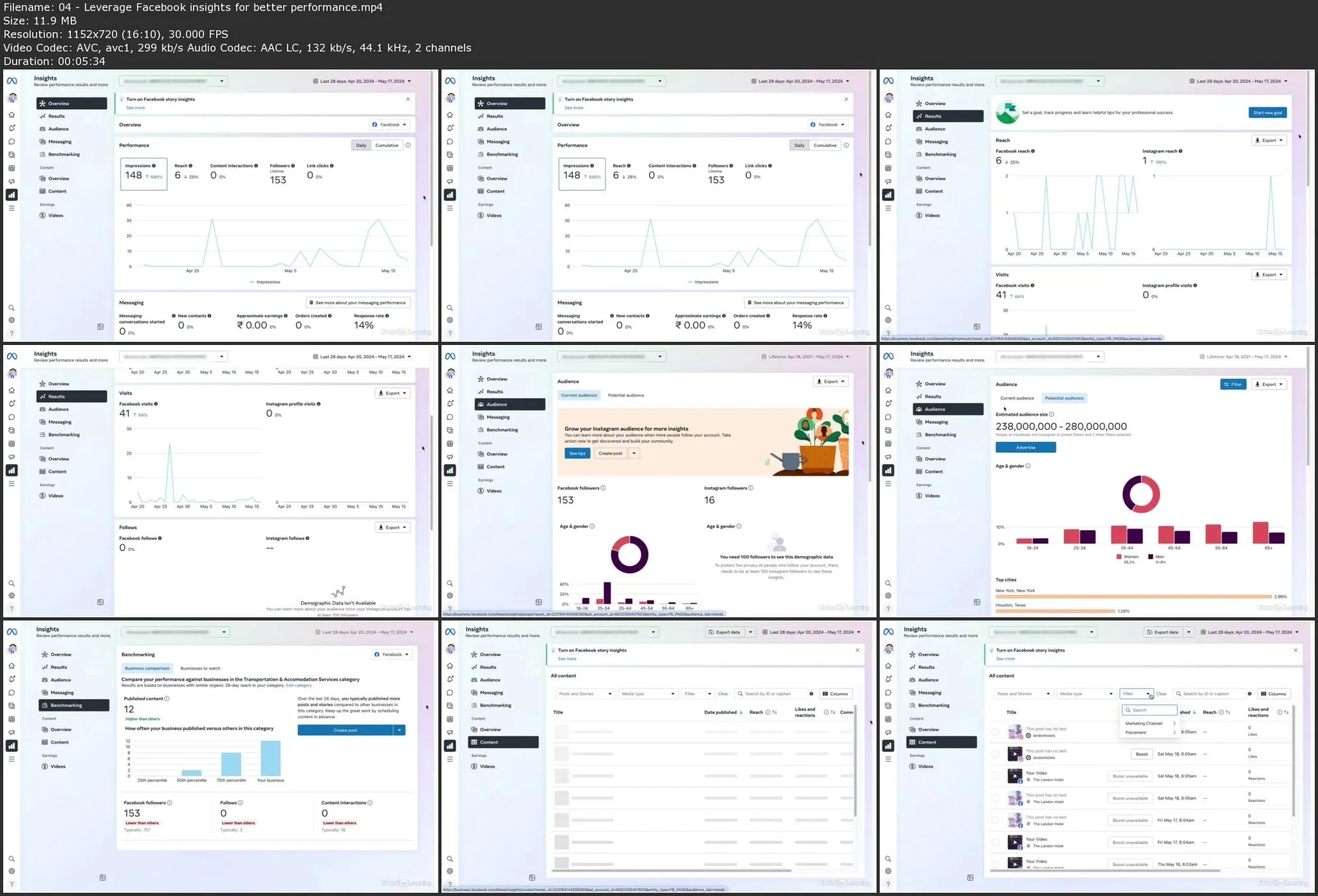Screen dimensions: 1318x896
Task: Select Potential audience tab in the Instagram banner frame
Action: 626,395
